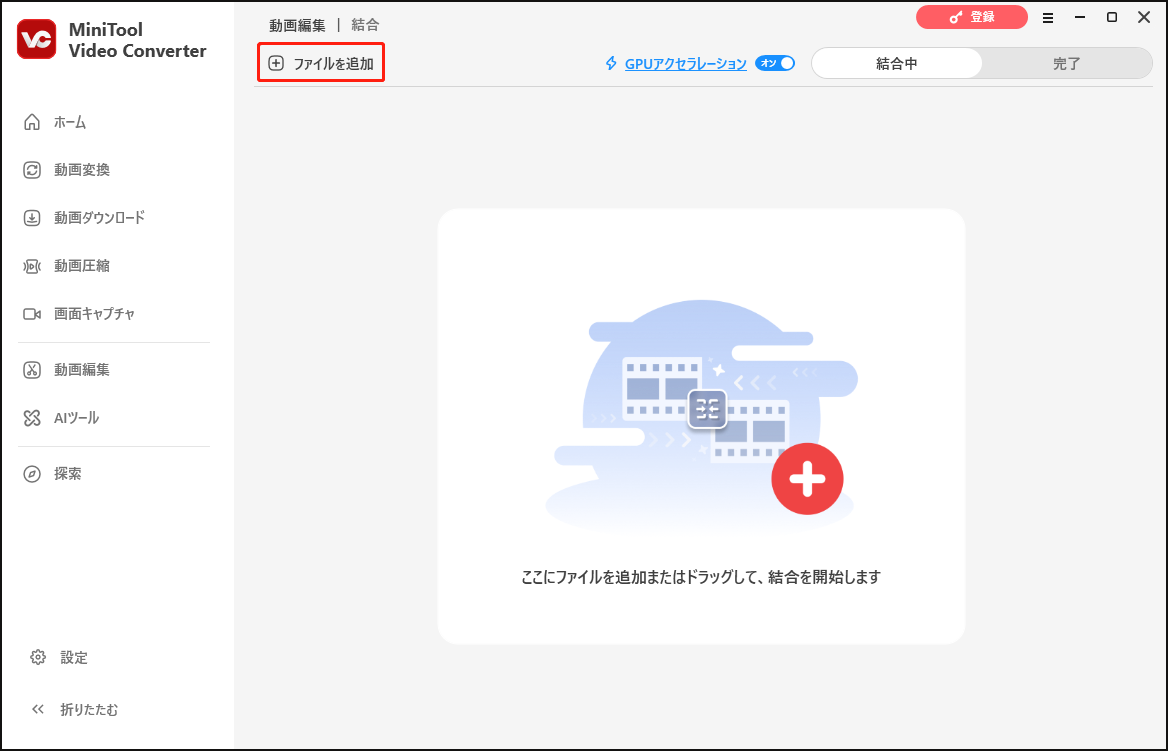Switch to the 完了 tab
Screen dimensions: 1168x751
[x=1067, y=63]
